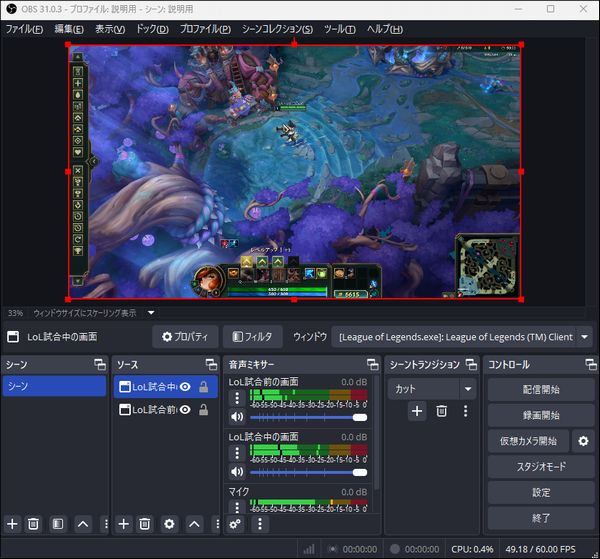Open scene filters icon in Scenes dock

pyautogui.click(x=58, y=524)
